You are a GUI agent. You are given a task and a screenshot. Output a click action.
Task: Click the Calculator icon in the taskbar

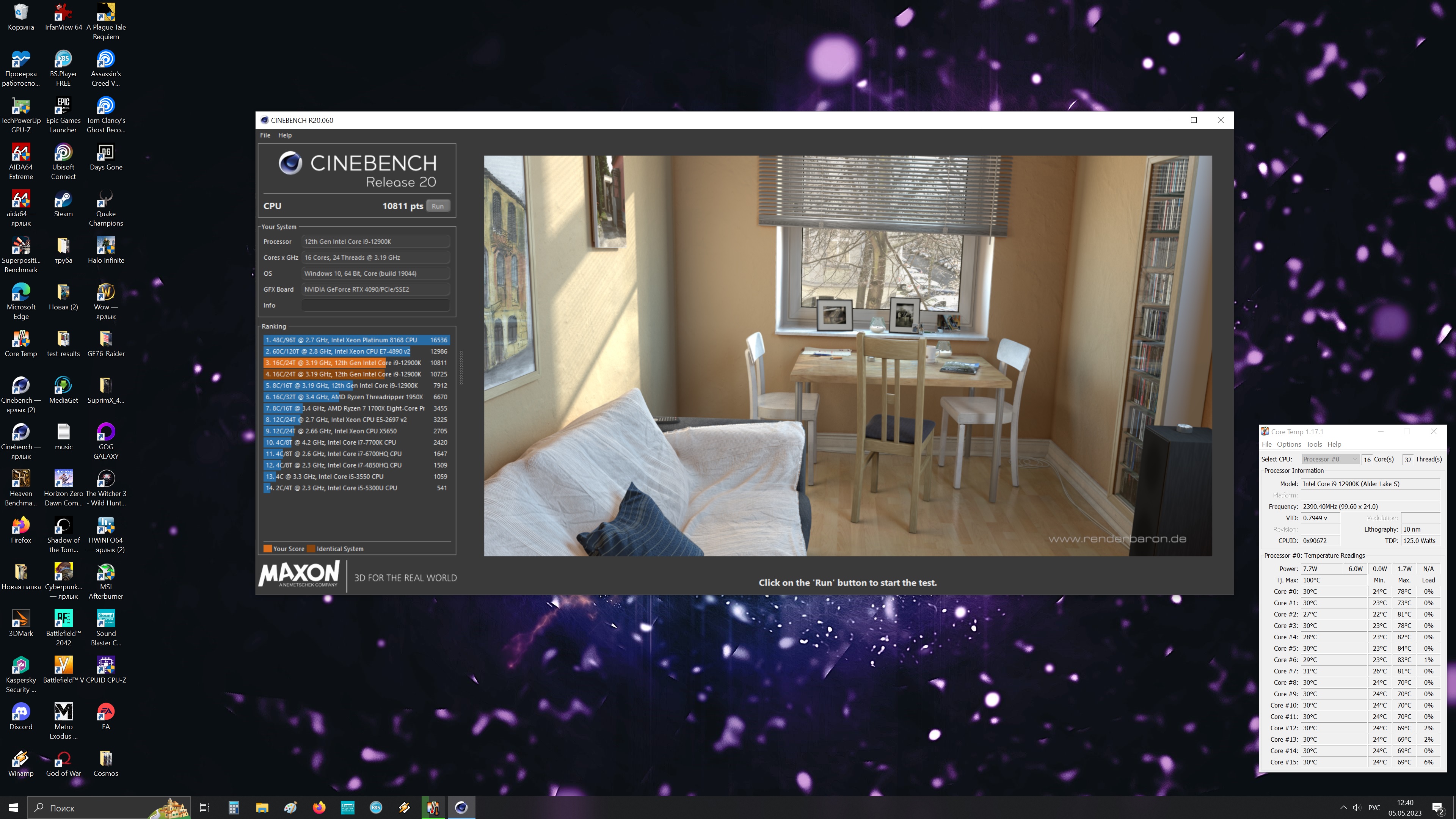(x=234, y=808)
